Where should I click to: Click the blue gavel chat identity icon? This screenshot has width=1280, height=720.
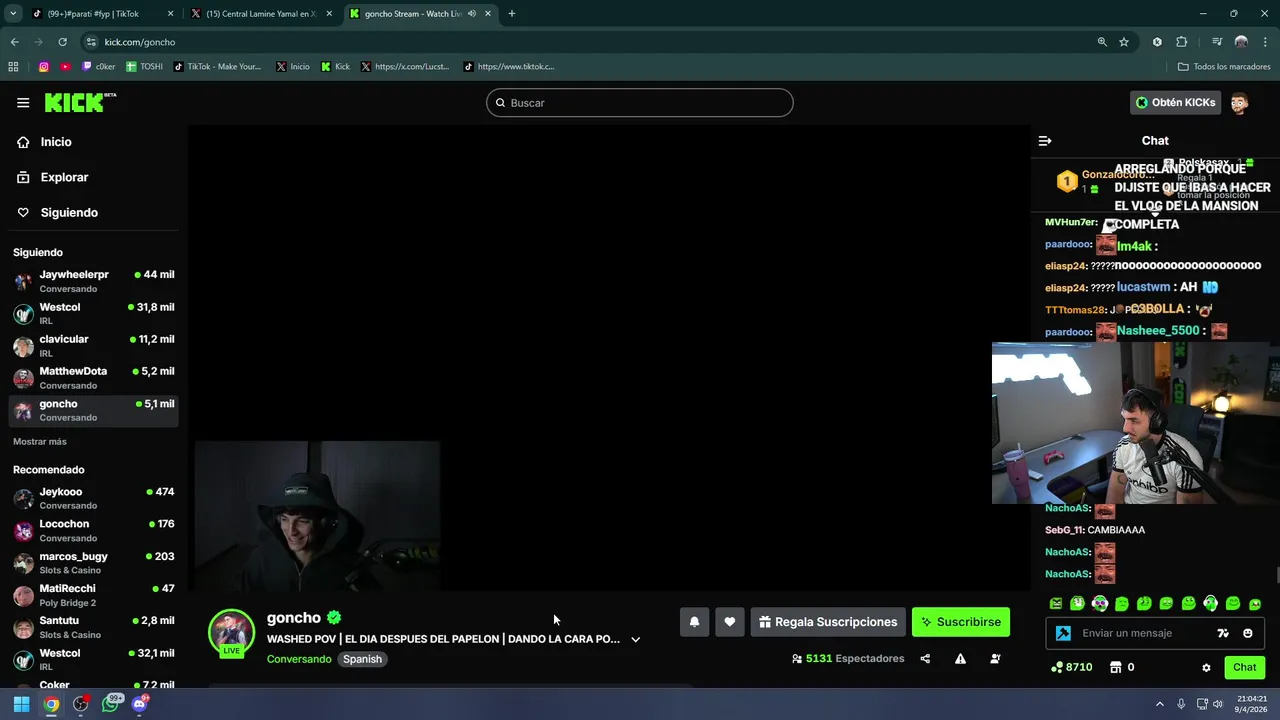[1064, 633]
